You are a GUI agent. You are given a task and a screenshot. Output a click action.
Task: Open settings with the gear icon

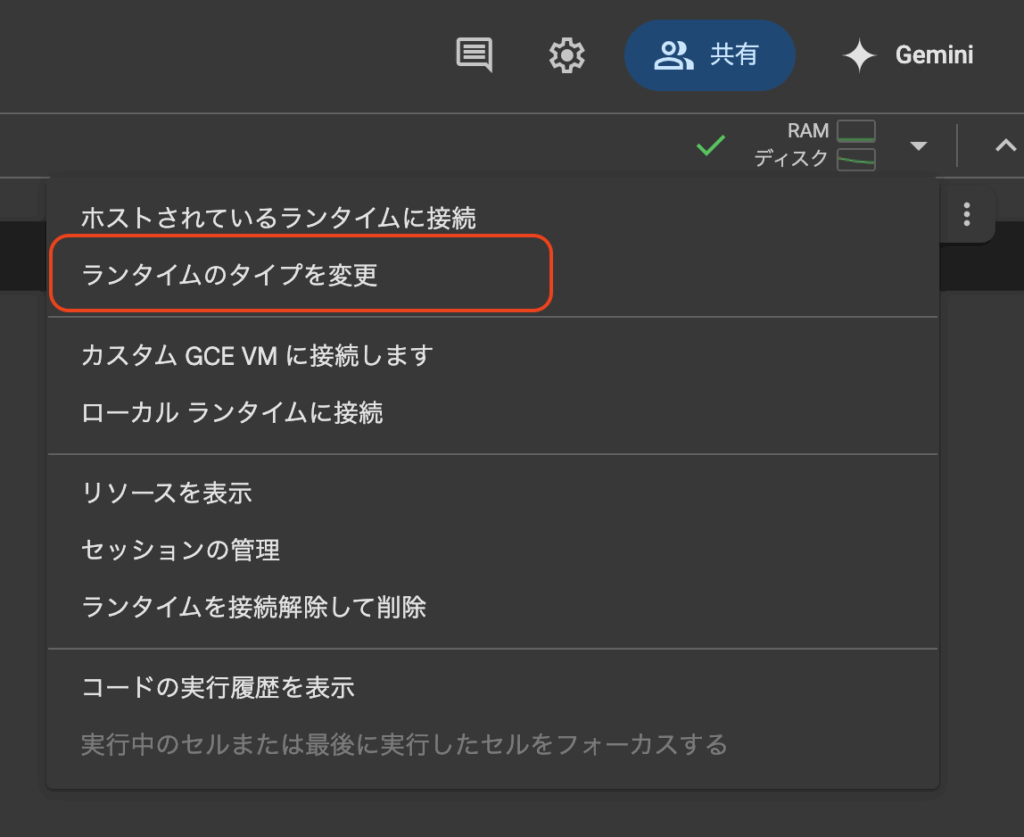(x=567, y=55)
